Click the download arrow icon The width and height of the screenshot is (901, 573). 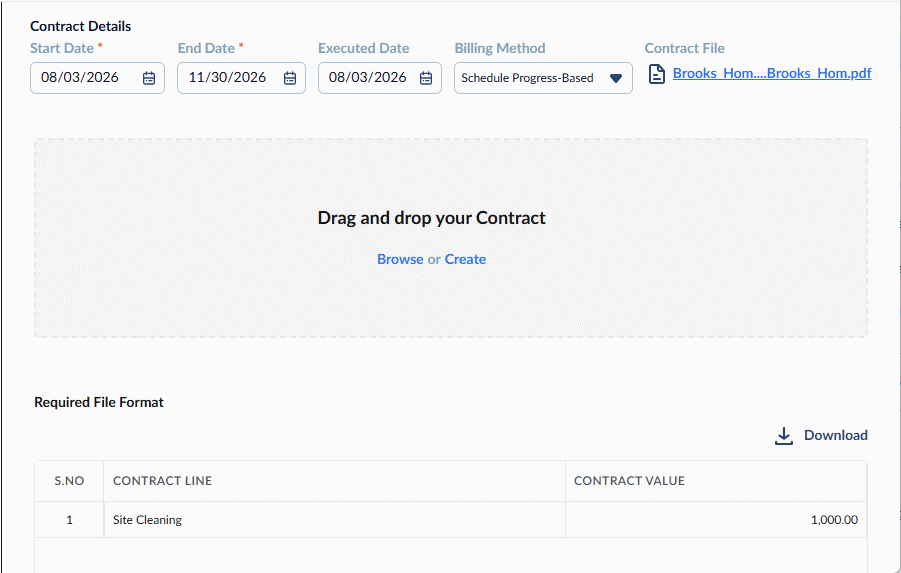pos(784,436)
